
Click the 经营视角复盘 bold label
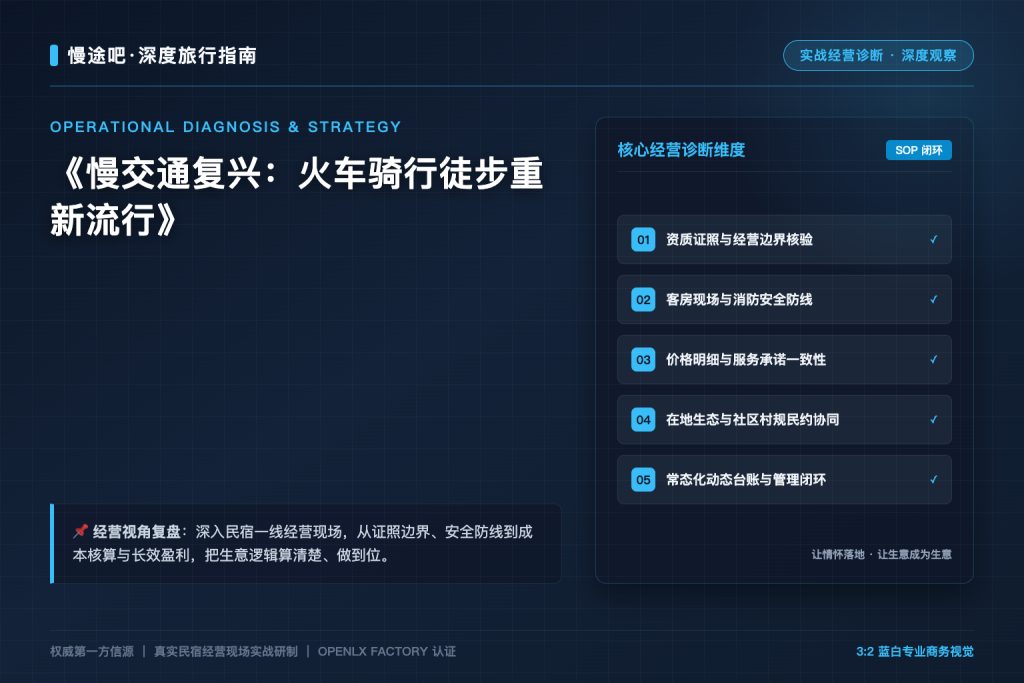click(136, 532)
